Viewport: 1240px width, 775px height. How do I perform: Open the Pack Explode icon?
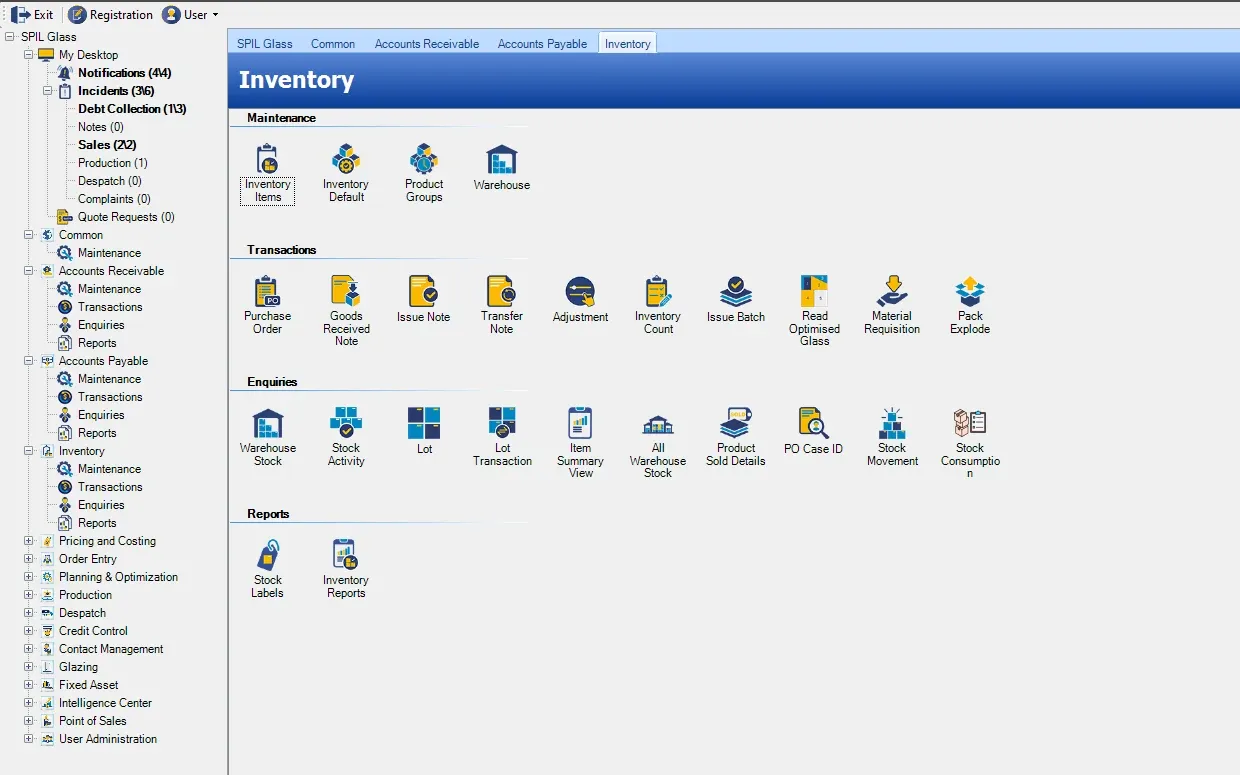click(970, 304)
